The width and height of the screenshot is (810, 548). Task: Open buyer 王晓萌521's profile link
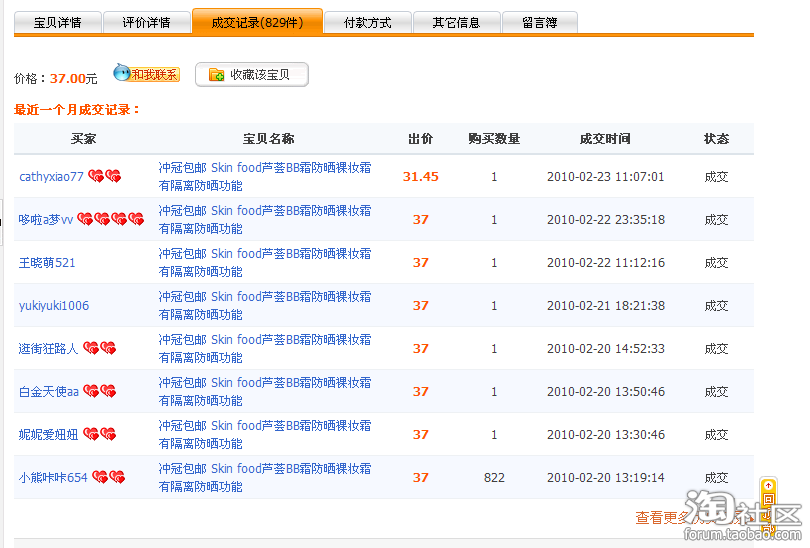pyautogui.click(x=47, y=263)
